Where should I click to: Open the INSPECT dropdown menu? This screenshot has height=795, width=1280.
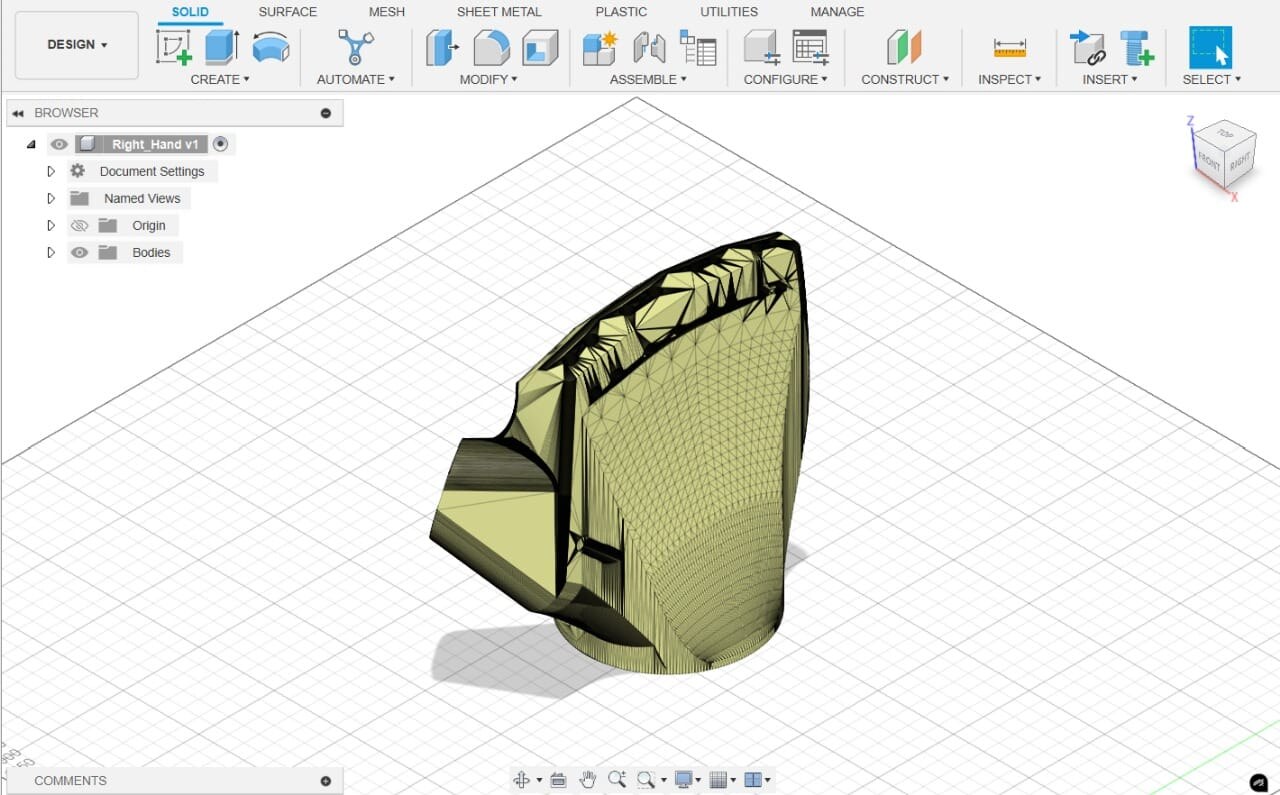(1009, 79)
